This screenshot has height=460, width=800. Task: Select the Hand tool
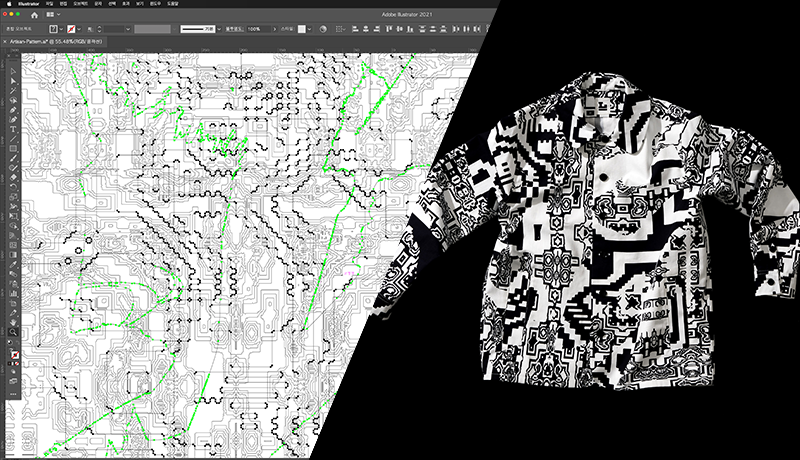13,322
